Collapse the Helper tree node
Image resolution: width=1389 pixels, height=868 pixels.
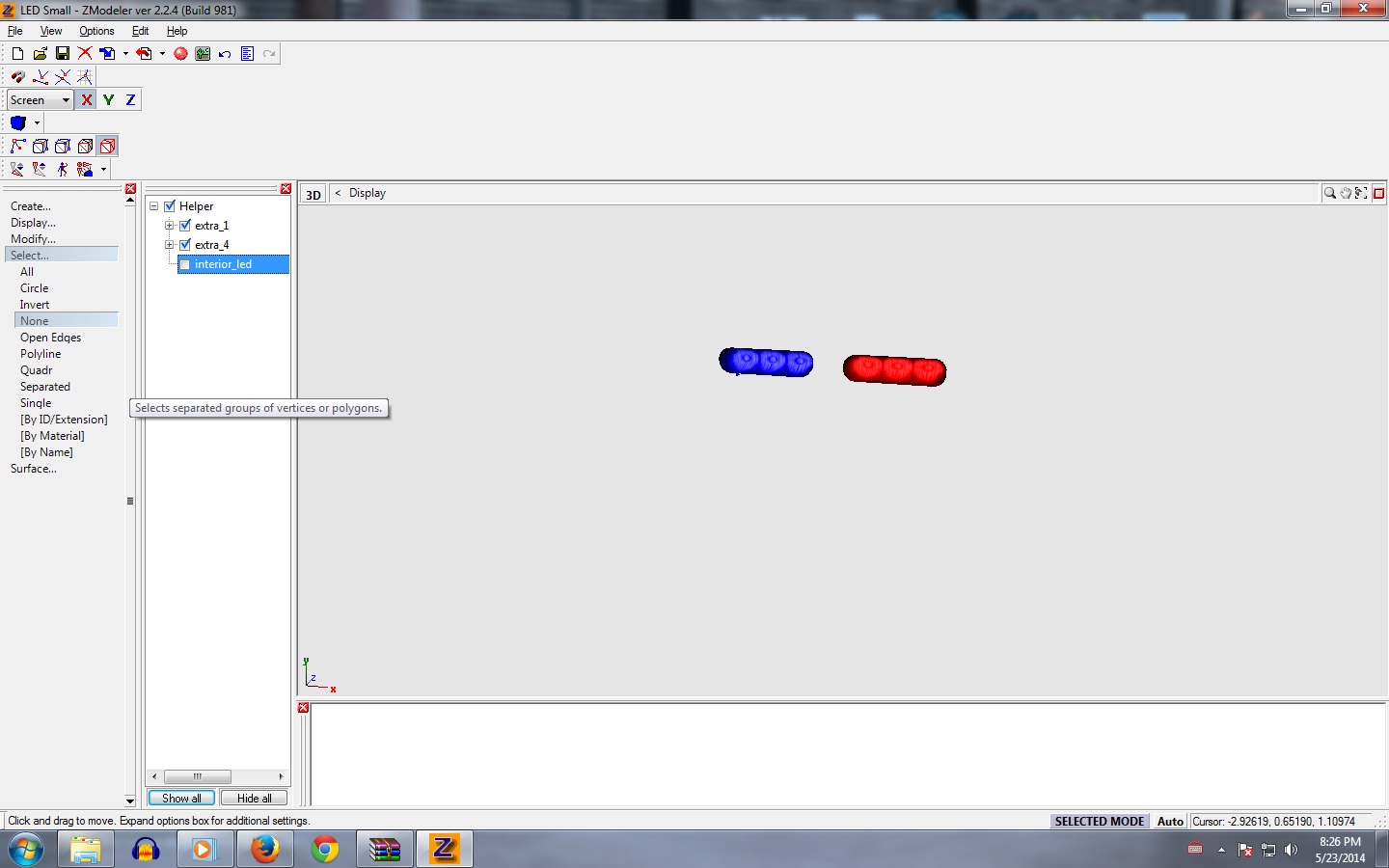coord(154,206)
